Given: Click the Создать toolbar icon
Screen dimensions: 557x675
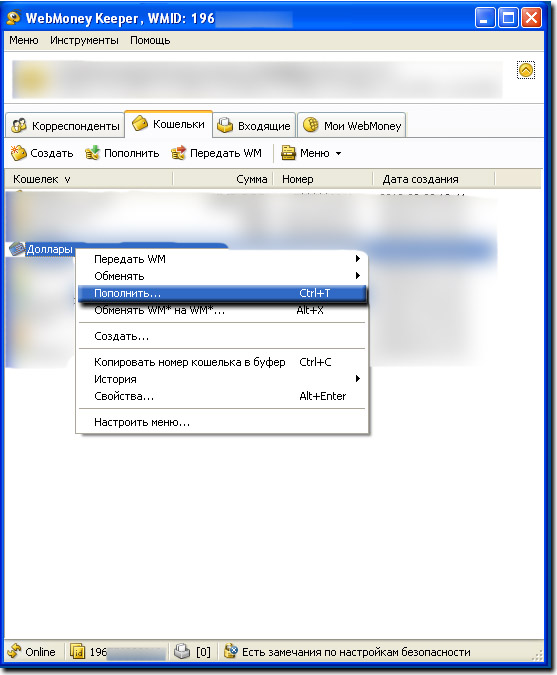Looking at the screenshot, I should point(19,153).
